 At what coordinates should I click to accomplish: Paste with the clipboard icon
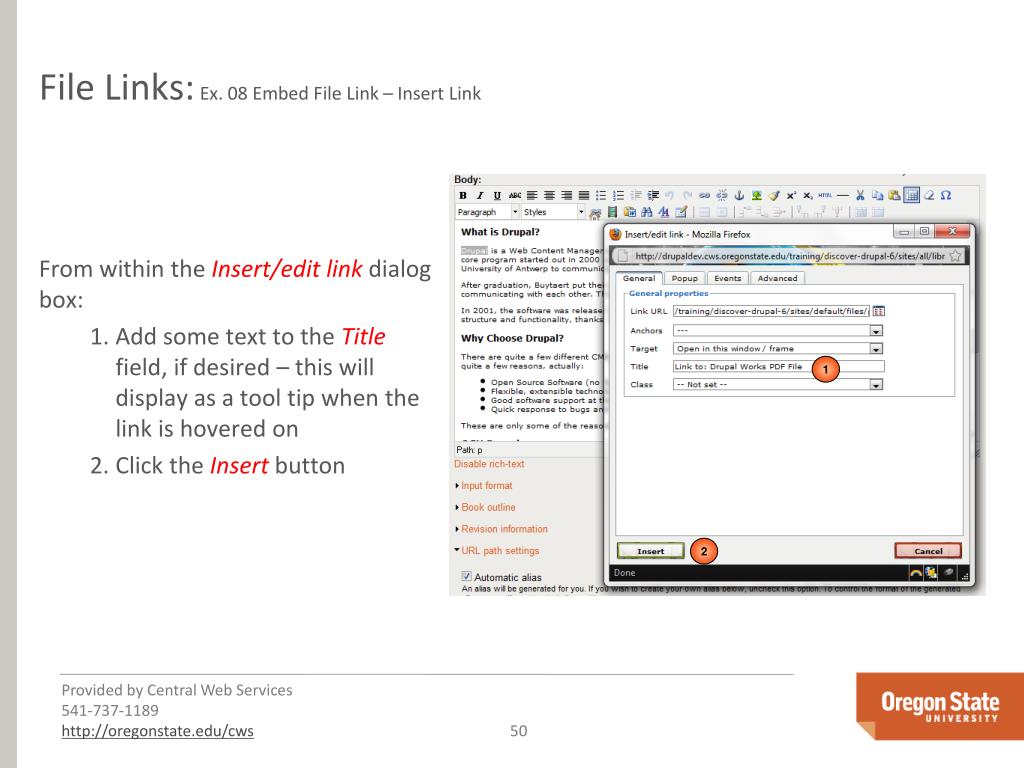(x=894, y=195)
